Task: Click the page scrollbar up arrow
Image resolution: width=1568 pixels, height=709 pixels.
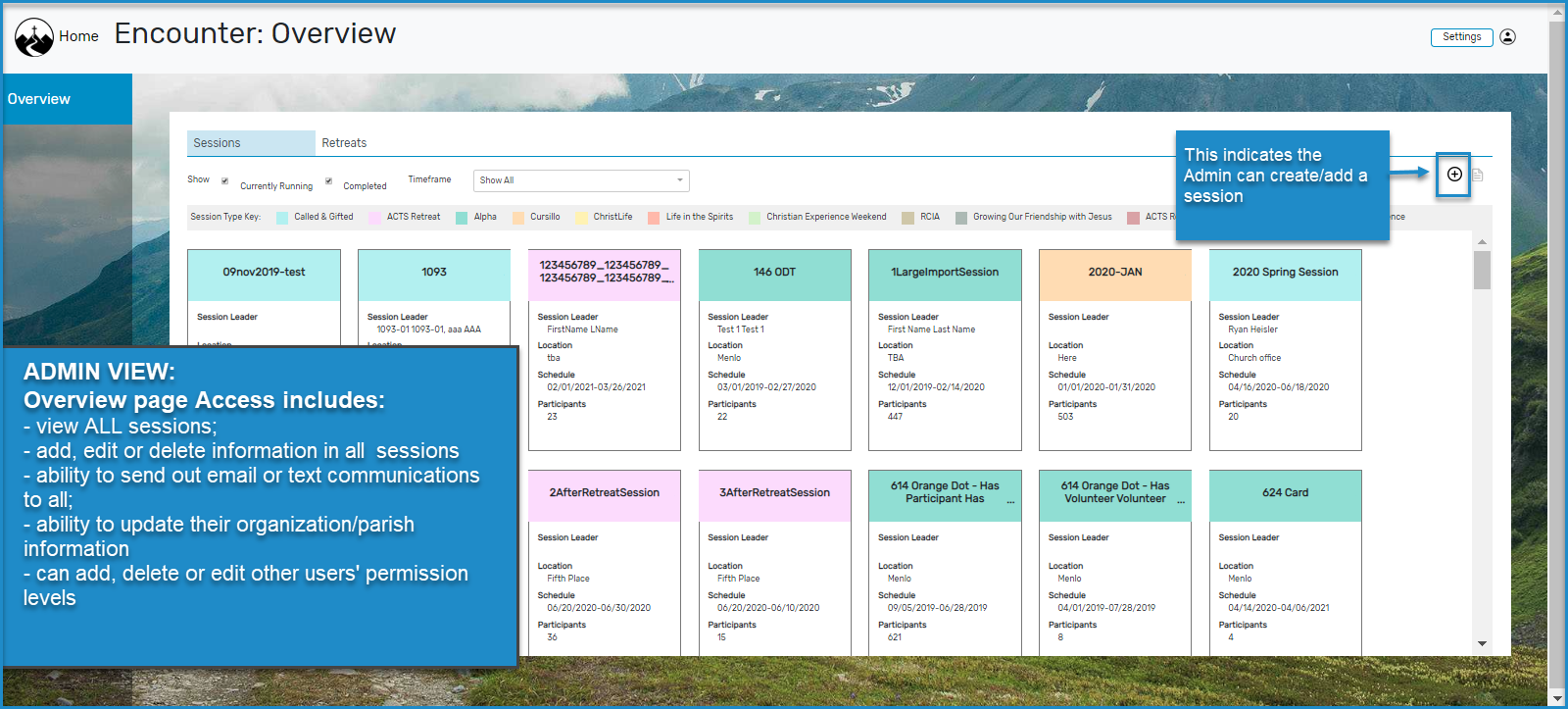Action: tap(1557, 13)
